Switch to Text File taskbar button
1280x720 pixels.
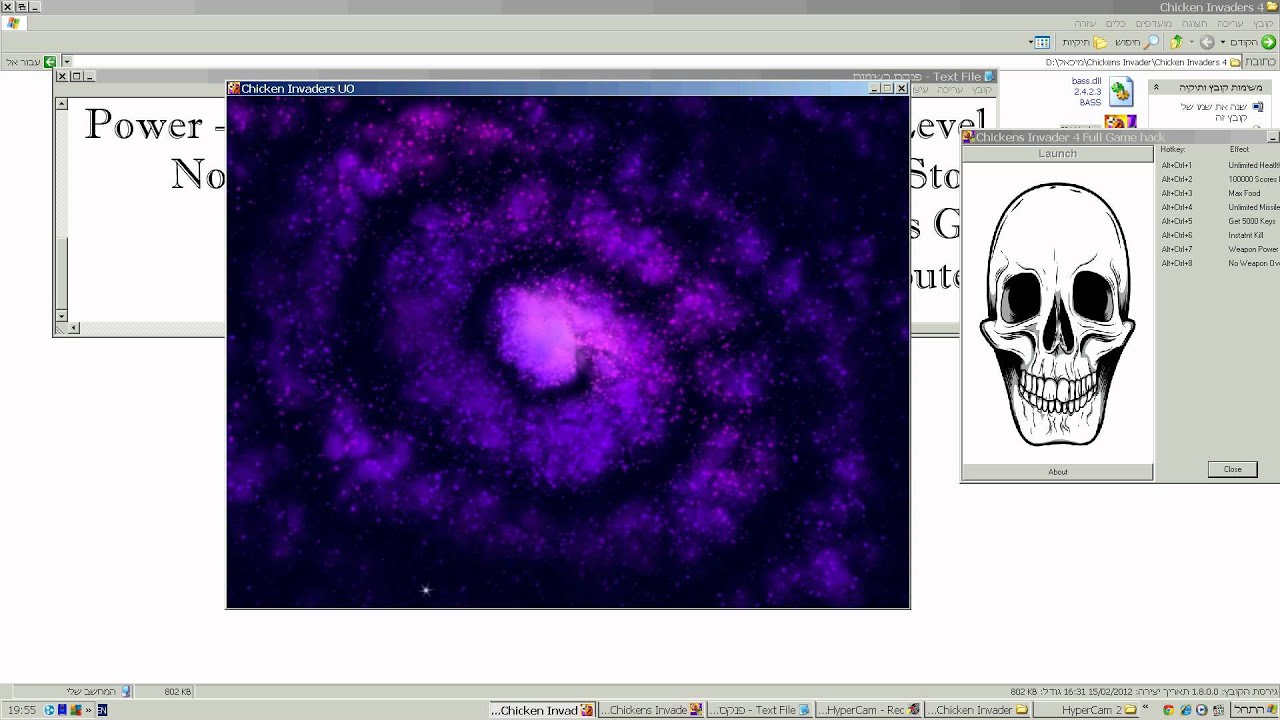coord(759,710)
